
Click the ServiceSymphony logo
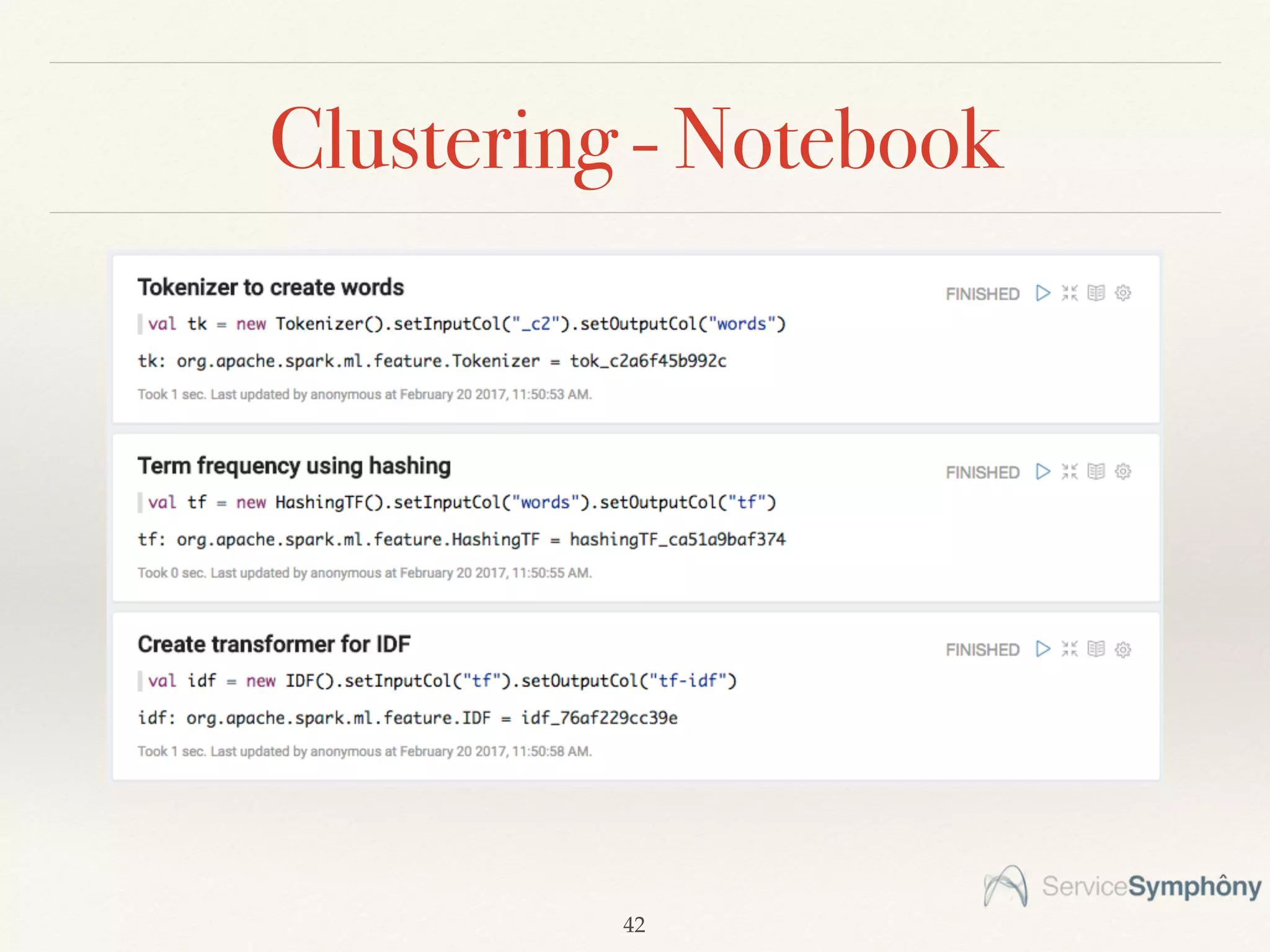pos(1122,886)
